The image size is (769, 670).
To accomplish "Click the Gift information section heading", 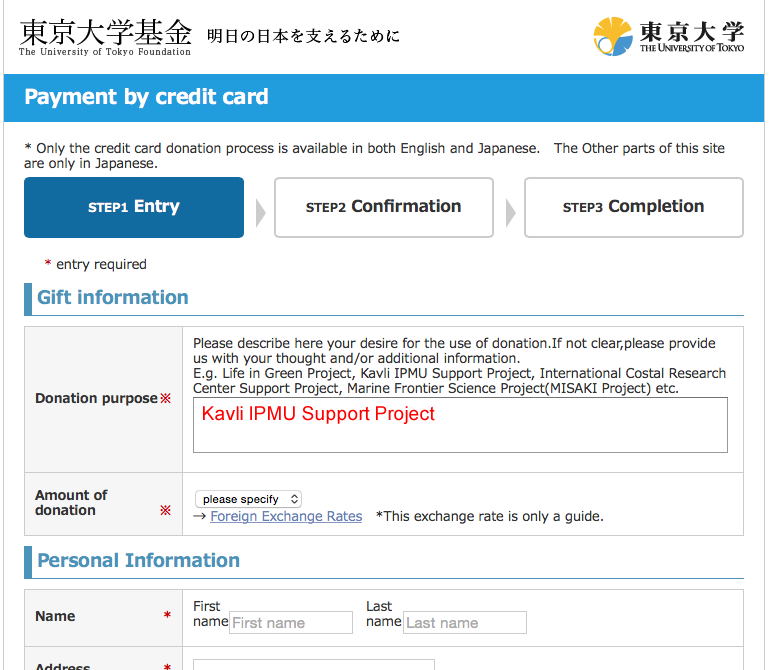I will coord(113,298).
